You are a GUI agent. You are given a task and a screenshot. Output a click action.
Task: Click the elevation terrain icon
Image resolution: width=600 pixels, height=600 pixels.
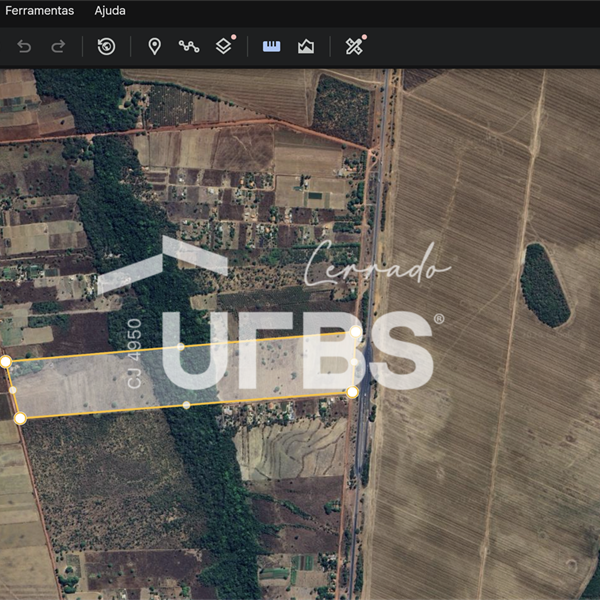[306, 46]
